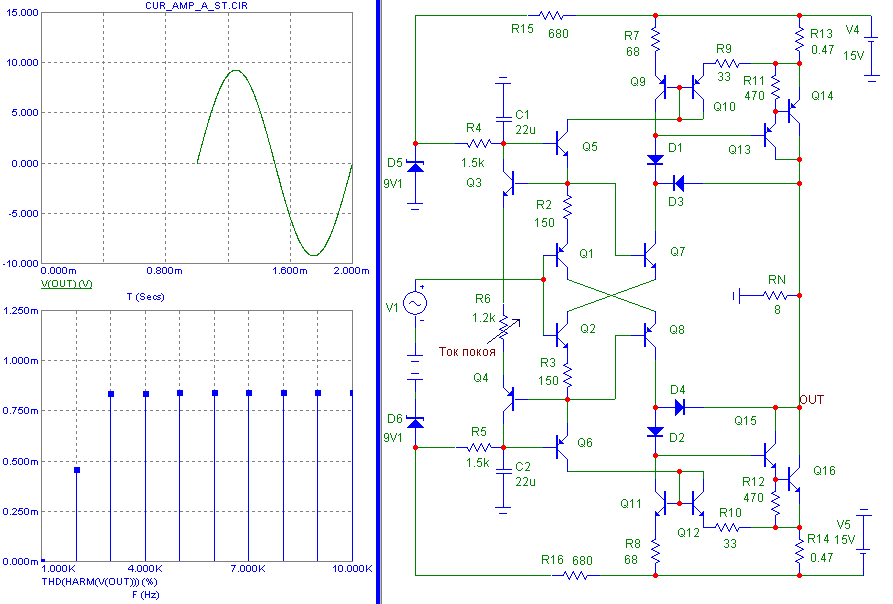Image resolution: width=893 pixels, height=604 pixels.
Task: Select the R15 680 resistor symbol
Action: 551,15
